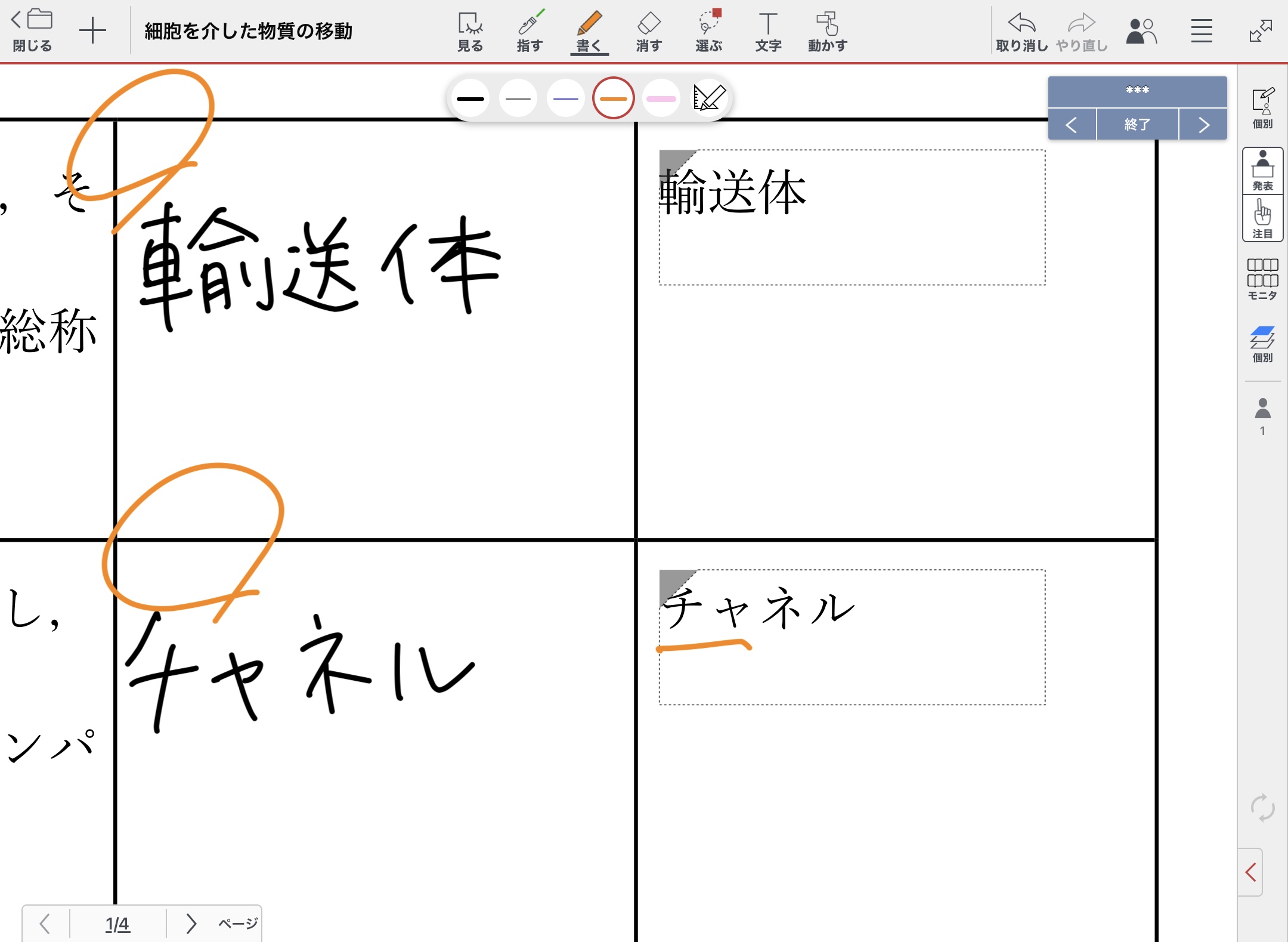The image size is (1288, 942).
Task: Toggle 発表 presentation mode
Action: tap(1262, 171)
